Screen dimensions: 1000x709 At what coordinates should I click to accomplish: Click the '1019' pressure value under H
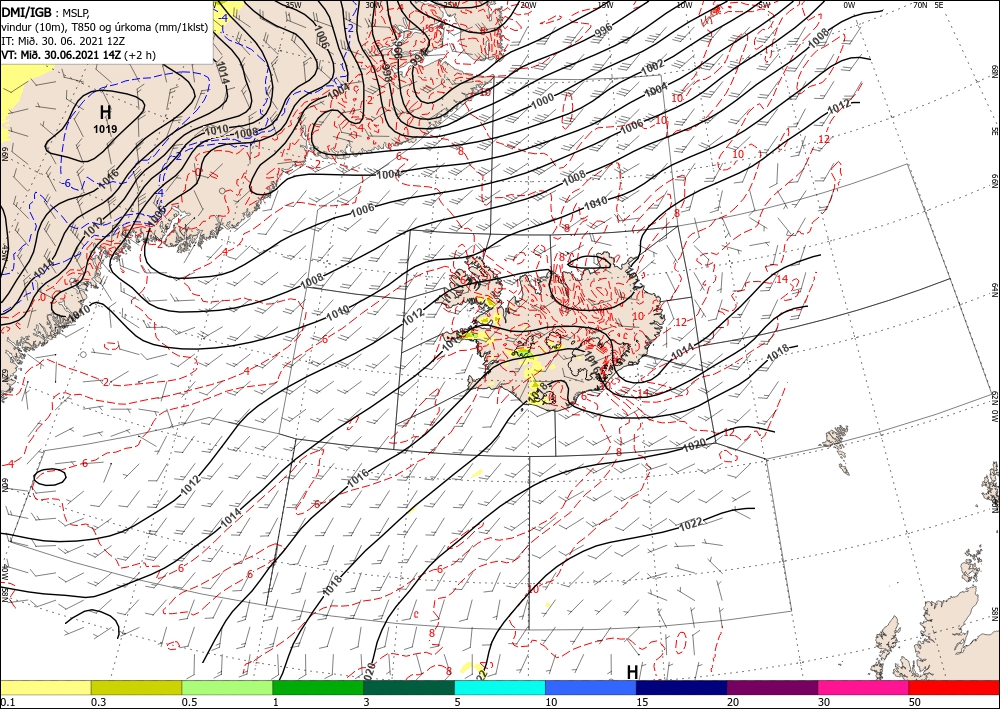tap(105, 129)
